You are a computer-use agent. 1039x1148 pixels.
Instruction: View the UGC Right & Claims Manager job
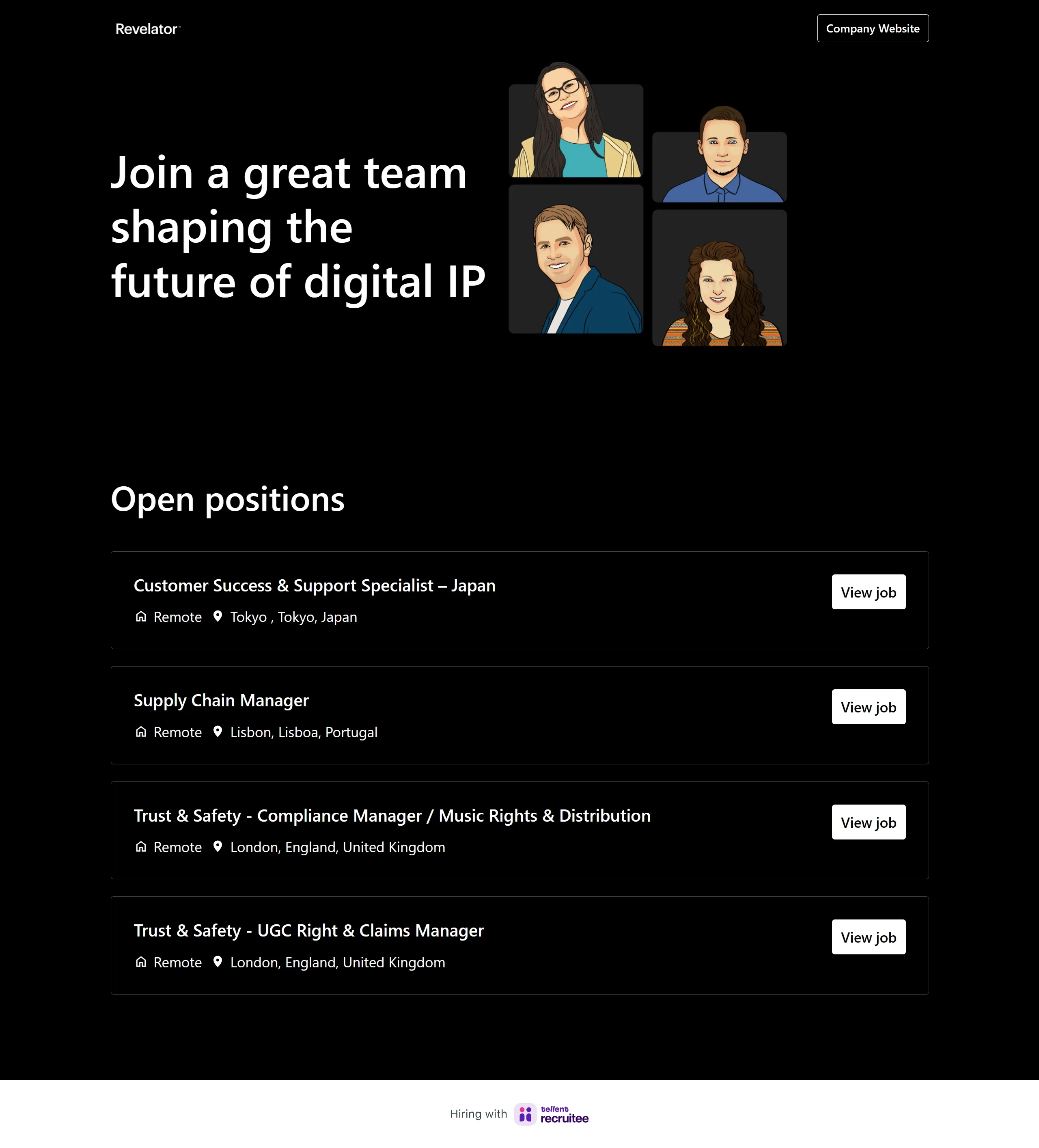[868, 937]
